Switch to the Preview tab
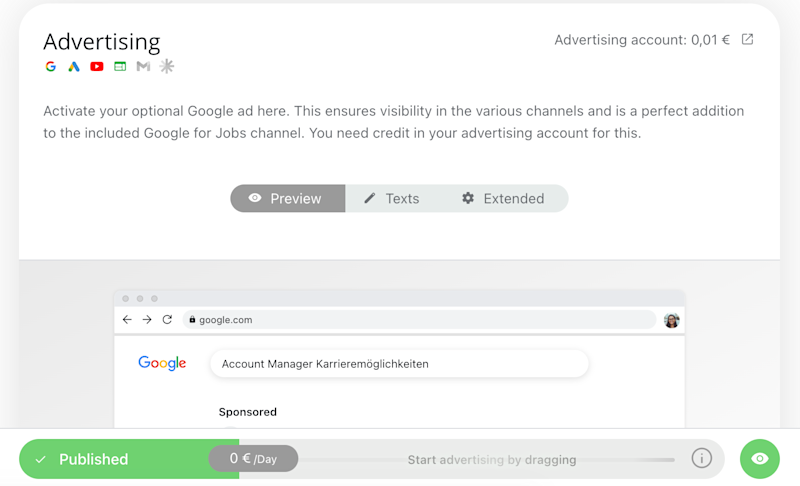 [288, 198]
